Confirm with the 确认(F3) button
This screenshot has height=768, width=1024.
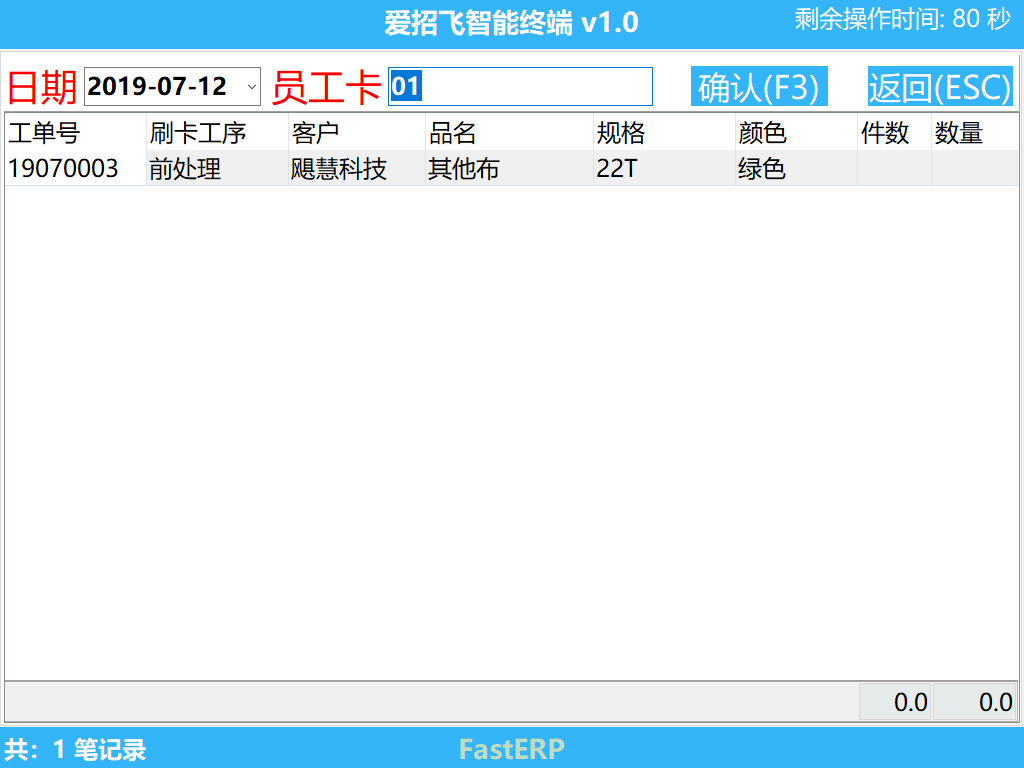pyautogui.click(x=760, y=86)
